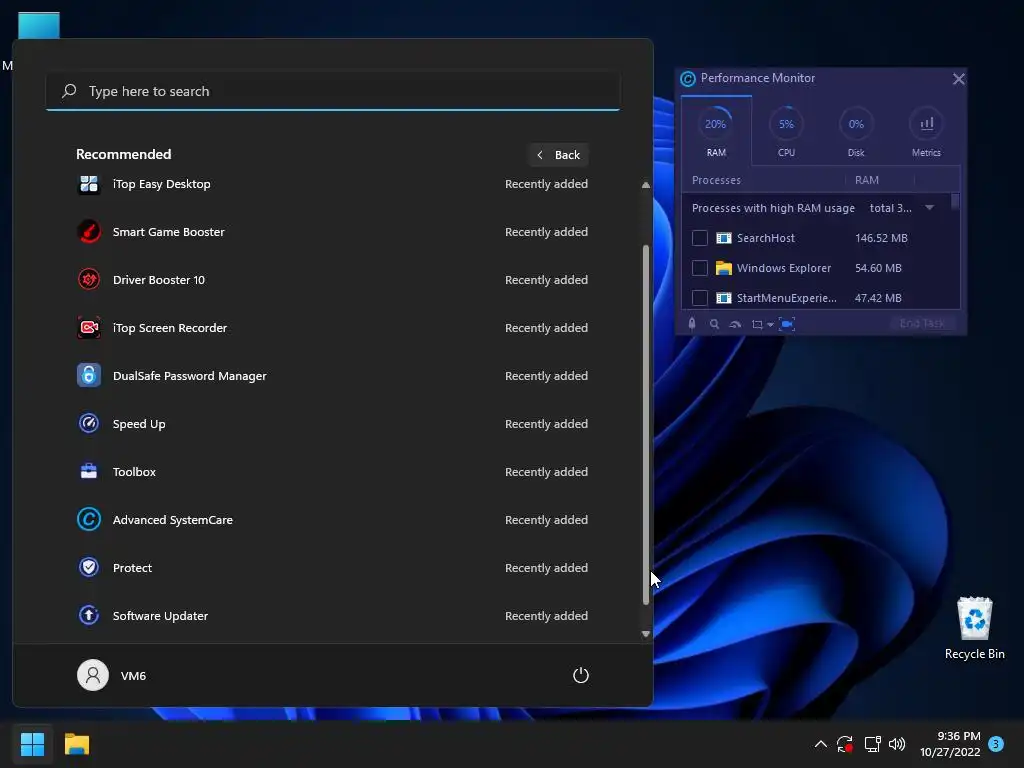
Task: Click the screen record camera icon in Performance Monitor
Action: [x=788, y=324]
